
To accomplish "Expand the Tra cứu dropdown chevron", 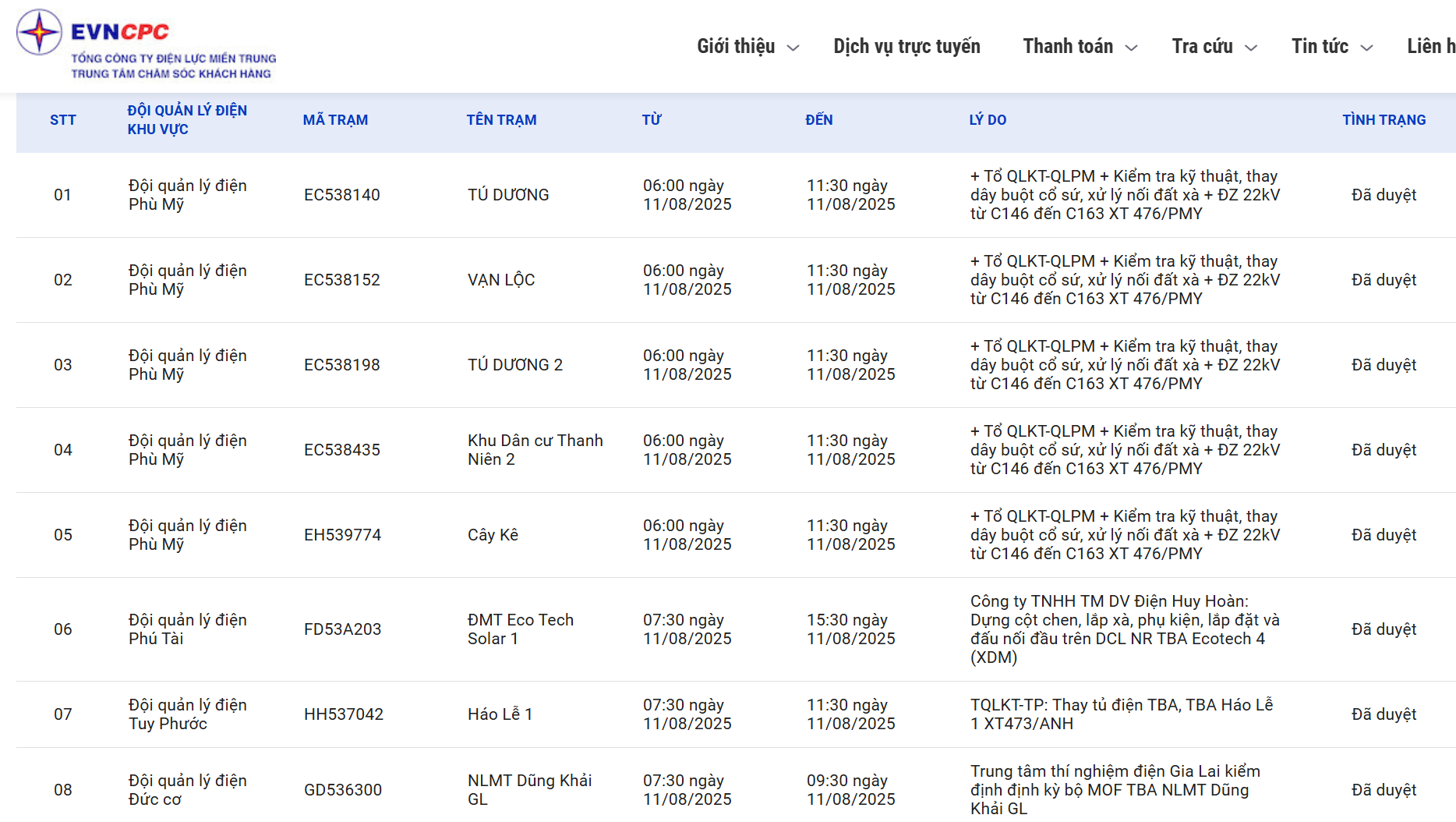I will coord(1251,48).
